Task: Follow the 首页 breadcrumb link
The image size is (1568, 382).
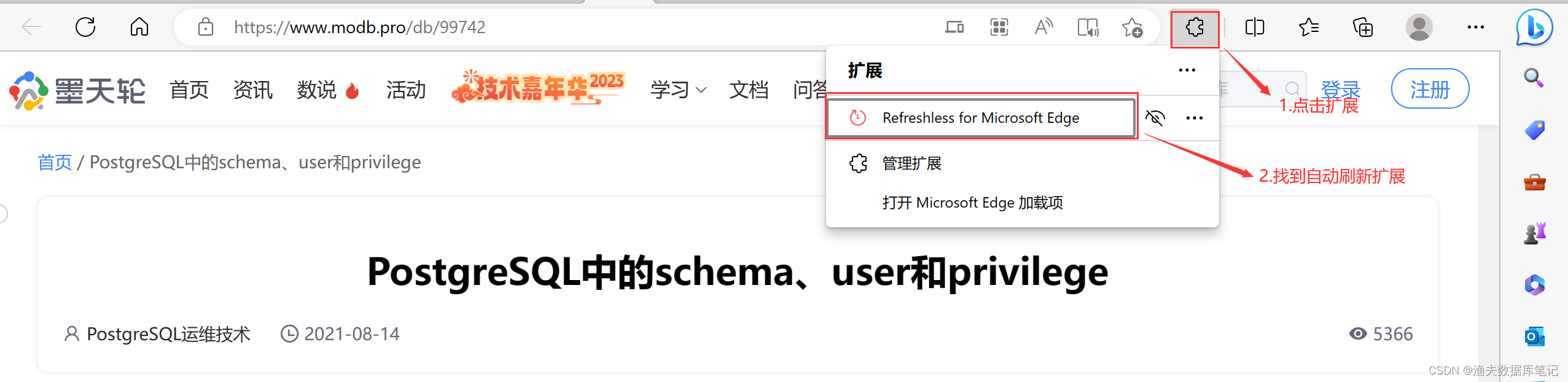Action: coord(55,162)
